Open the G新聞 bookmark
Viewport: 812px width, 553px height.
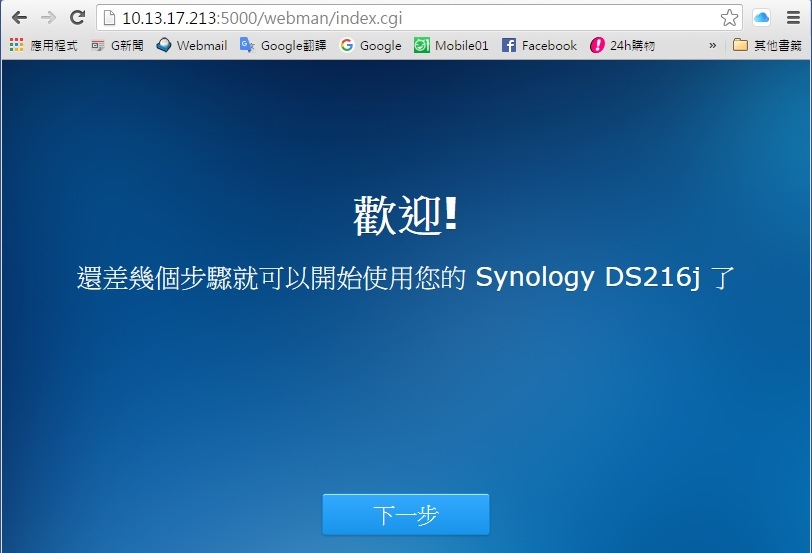click(117, 46)
